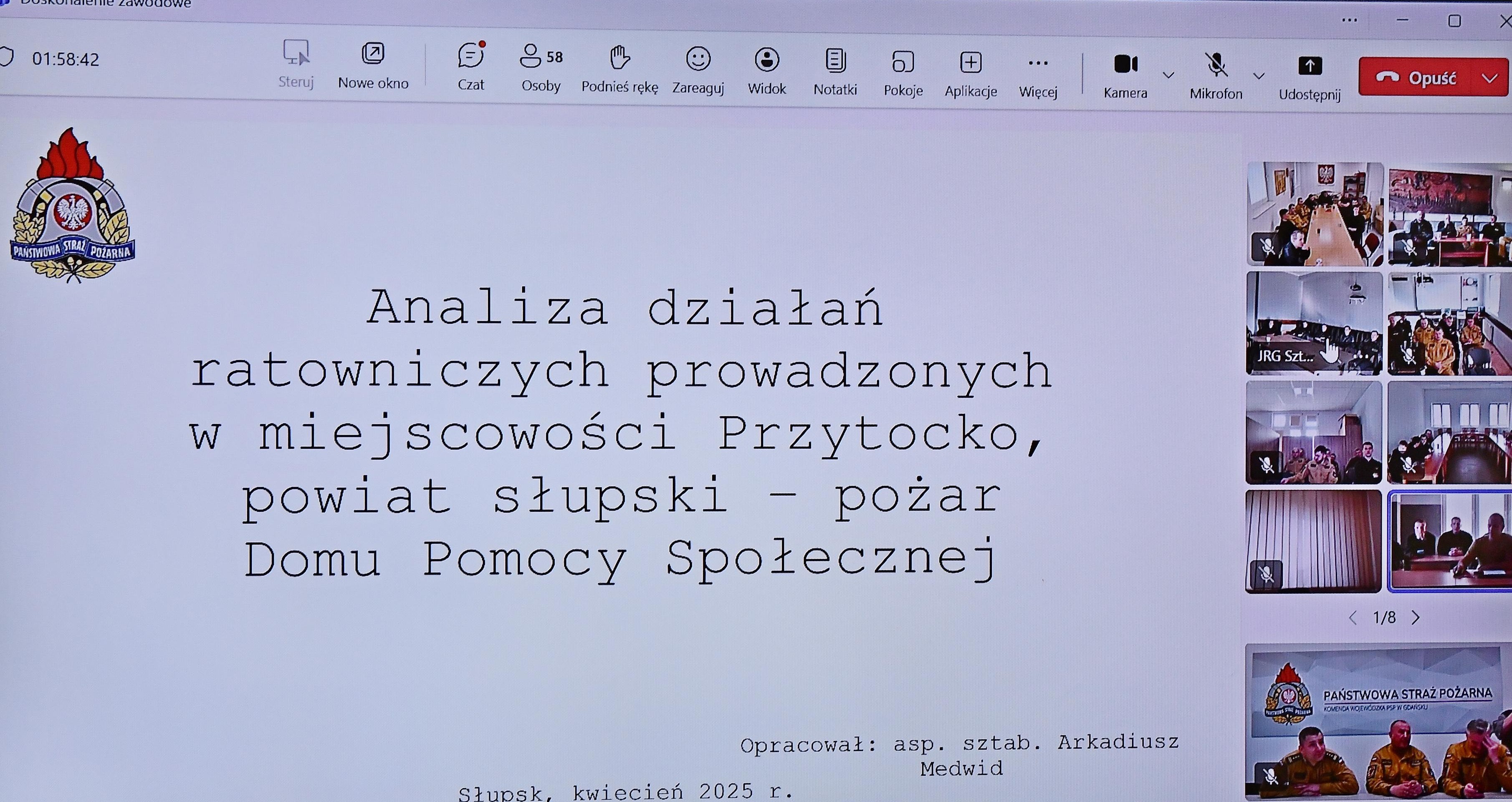Go to next participant gallery page
1512x802 pixels.
pyautogui.click(x=1416, y=618)
